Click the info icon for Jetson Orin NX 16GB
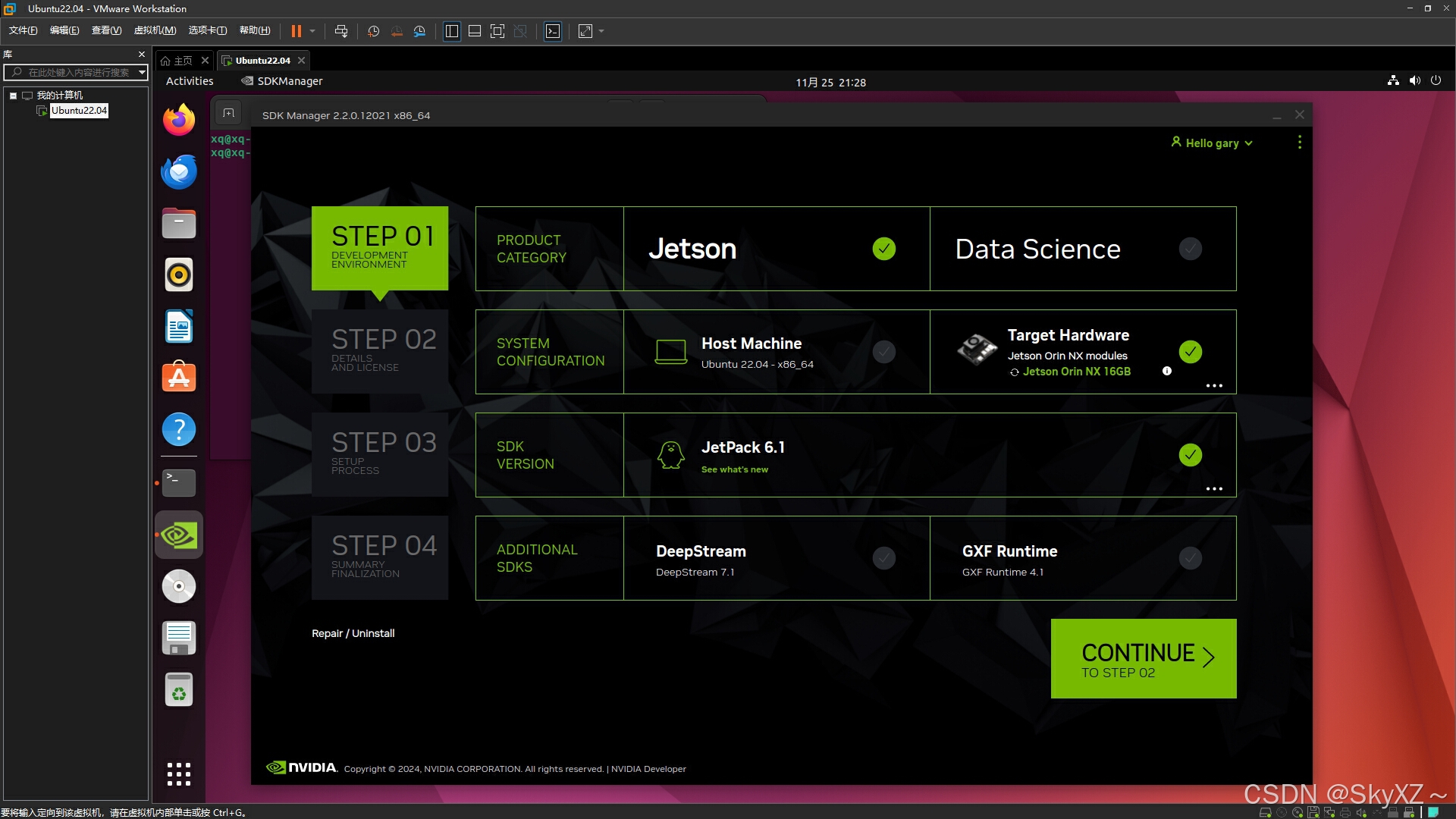This screenshot has width=1456, height=819. (1167, 371)
